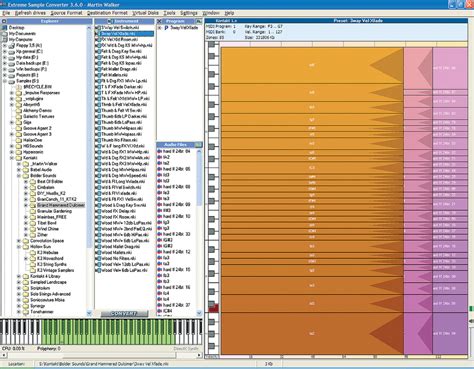Open the Refresh drives menu
The width and height of the screenshot is (474, 369).
point(30,13)
